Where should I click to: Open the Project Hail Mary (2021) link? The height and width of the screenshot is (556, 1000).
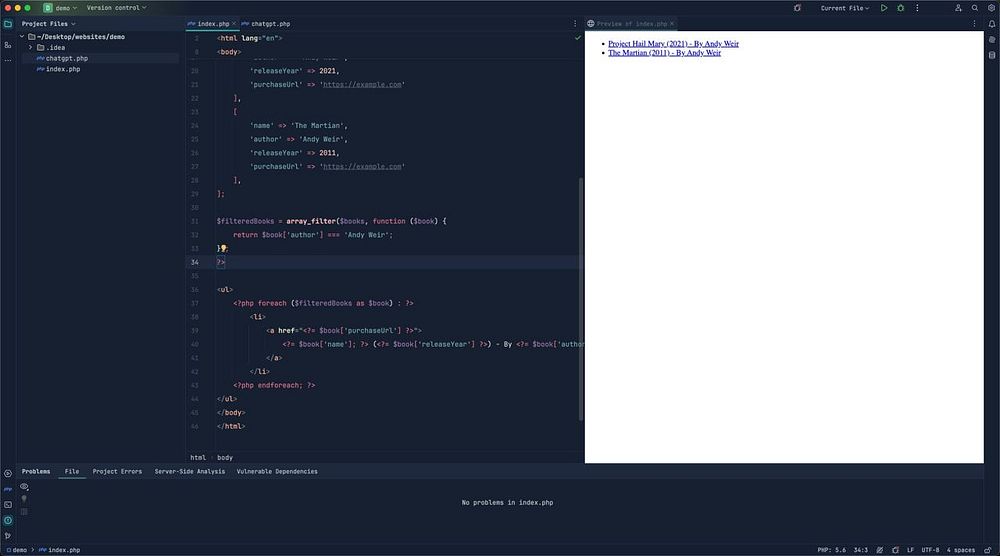coord(673,43)
